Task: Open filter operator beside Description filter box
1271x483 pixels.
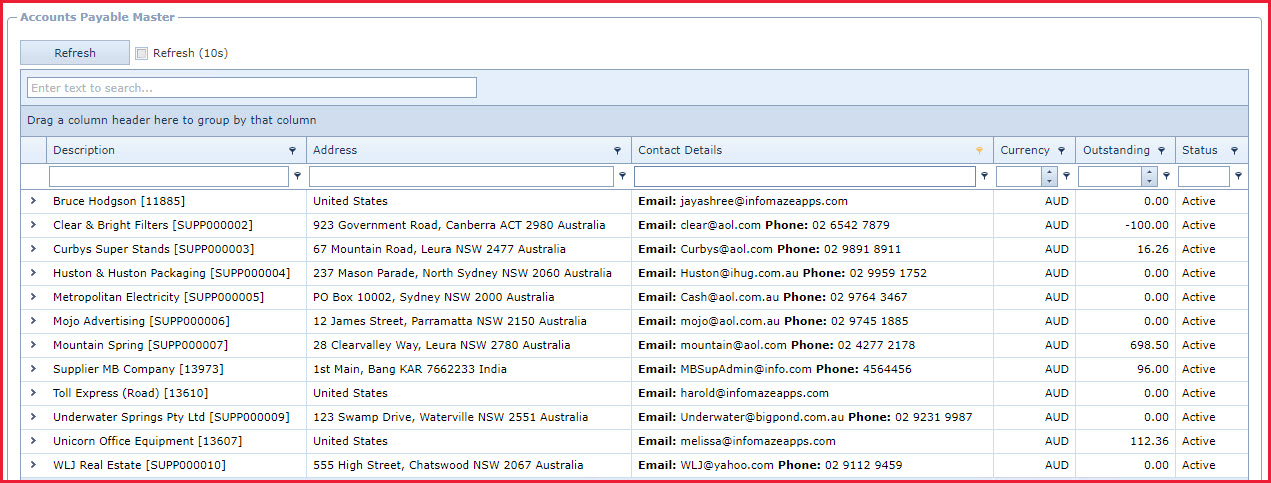Action: tap(297, 176)
